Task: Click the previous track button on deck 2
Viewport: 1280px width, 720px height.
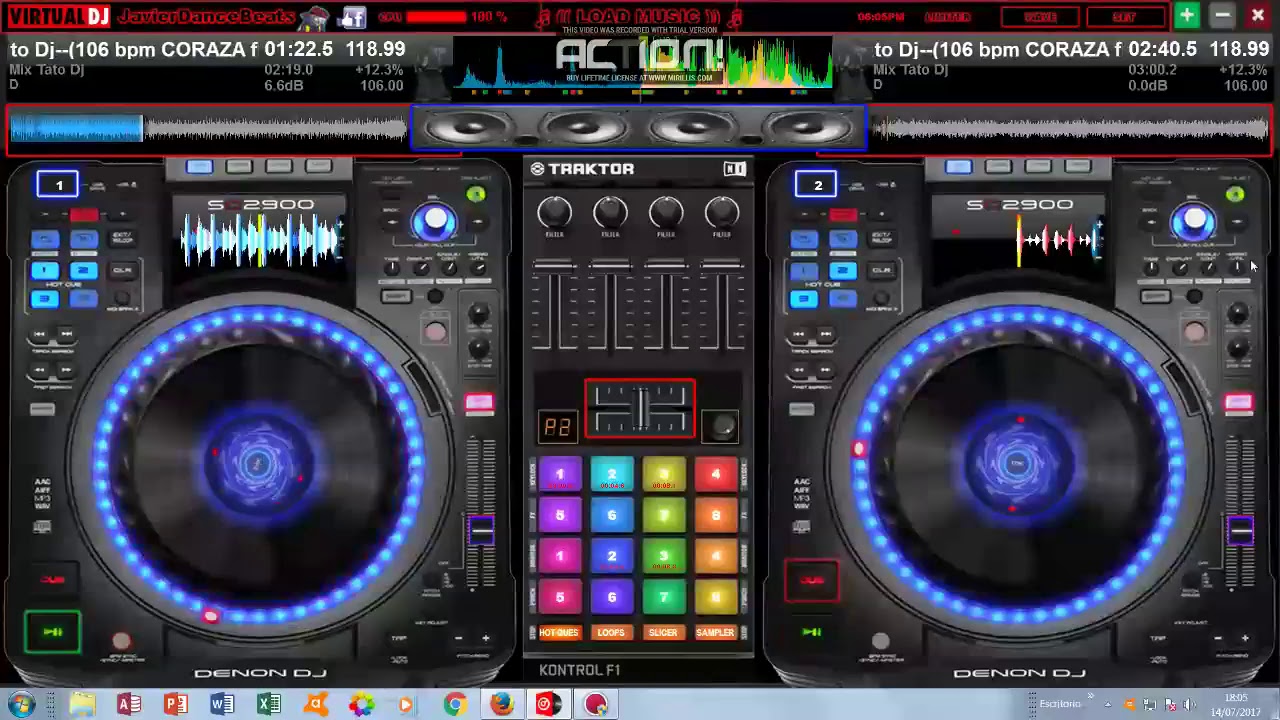Action: 799,335
